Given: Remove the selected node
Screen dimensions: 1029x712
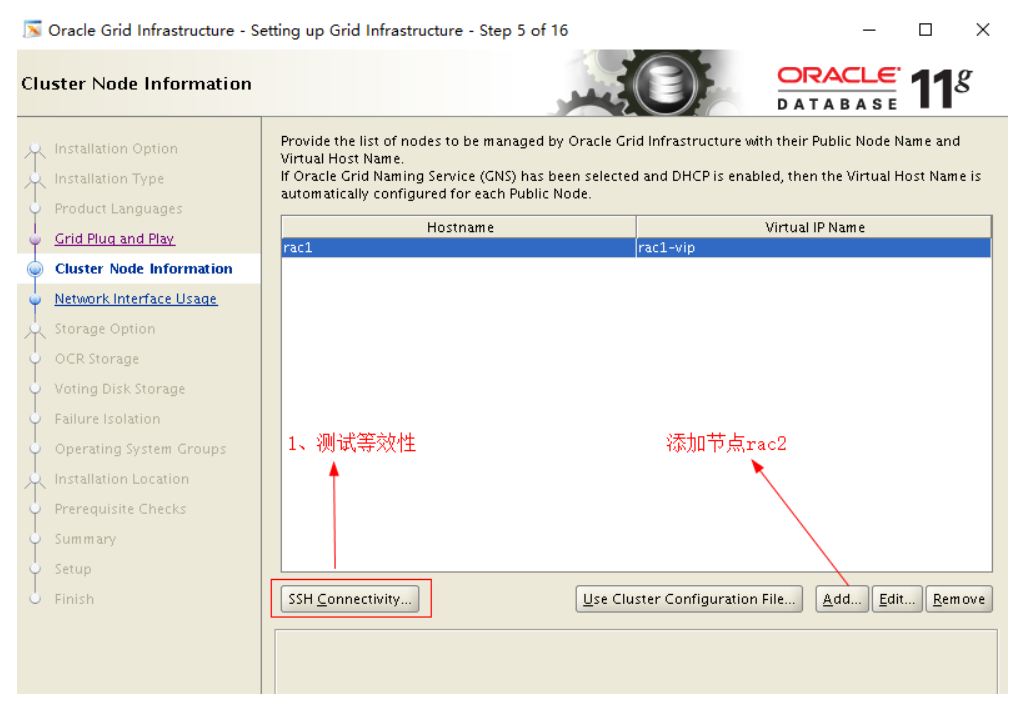Looking at the screenshot, I should [x=959, y=599].
